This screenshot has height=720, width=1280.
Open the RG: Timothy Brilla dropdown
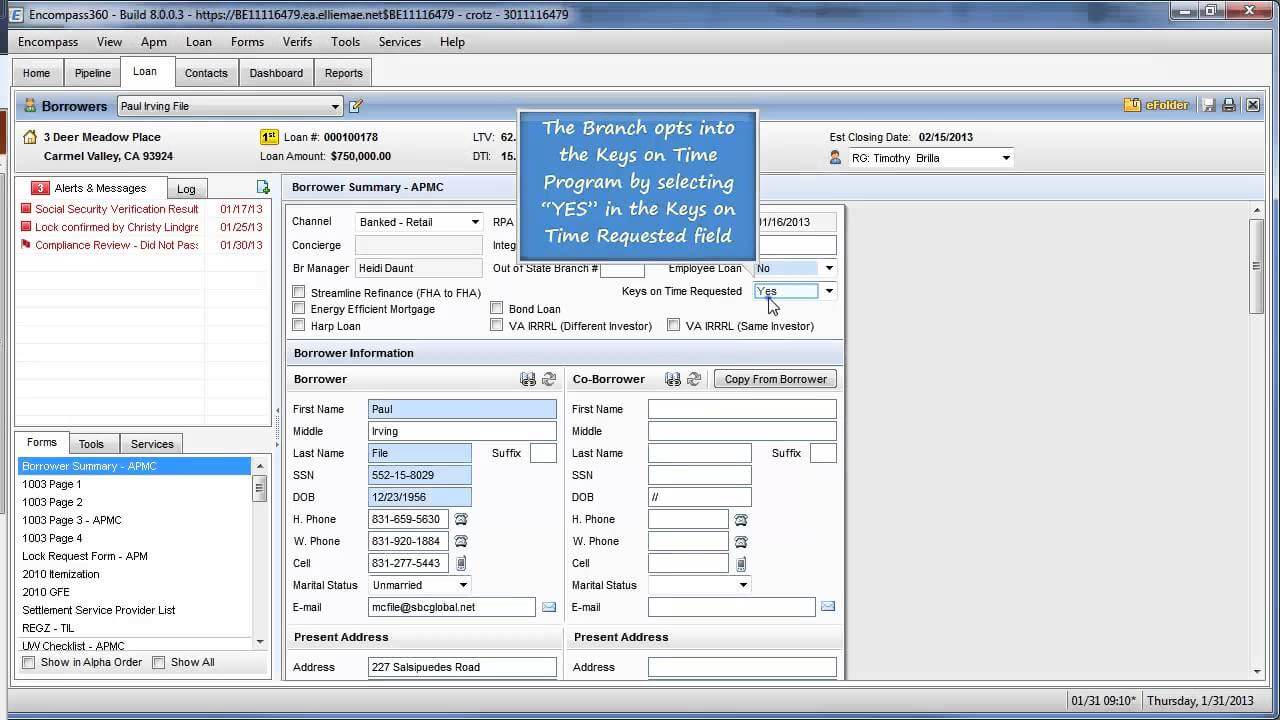(x=1005, y=157)
